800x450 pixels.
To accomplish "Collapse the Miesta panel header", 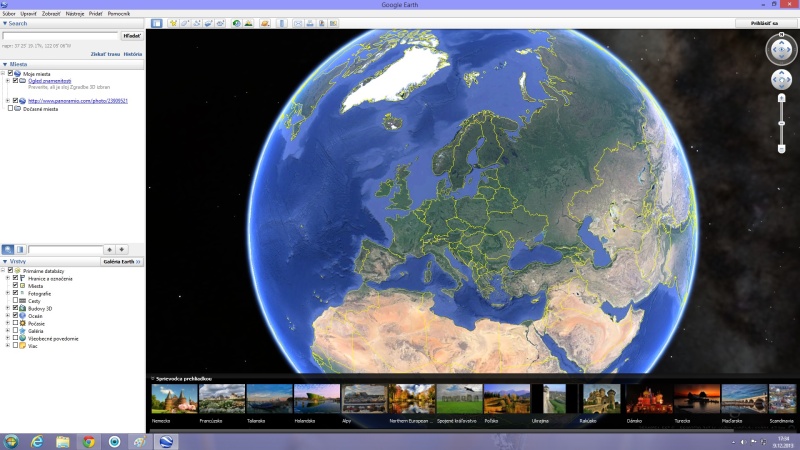I will [x=5, y=64].
